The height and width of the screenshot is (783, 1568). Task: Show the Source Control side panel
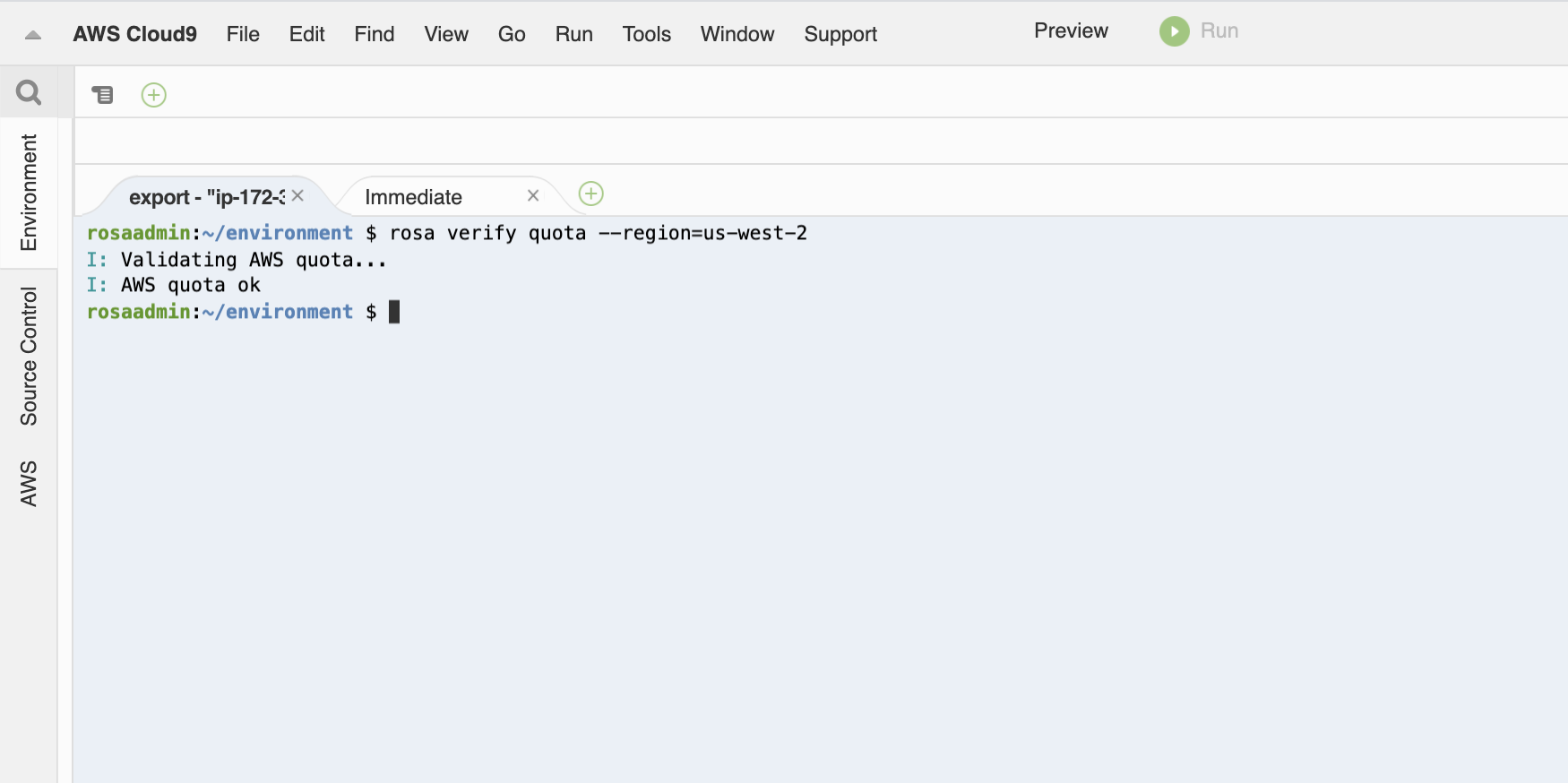click(x=29, y=356)
